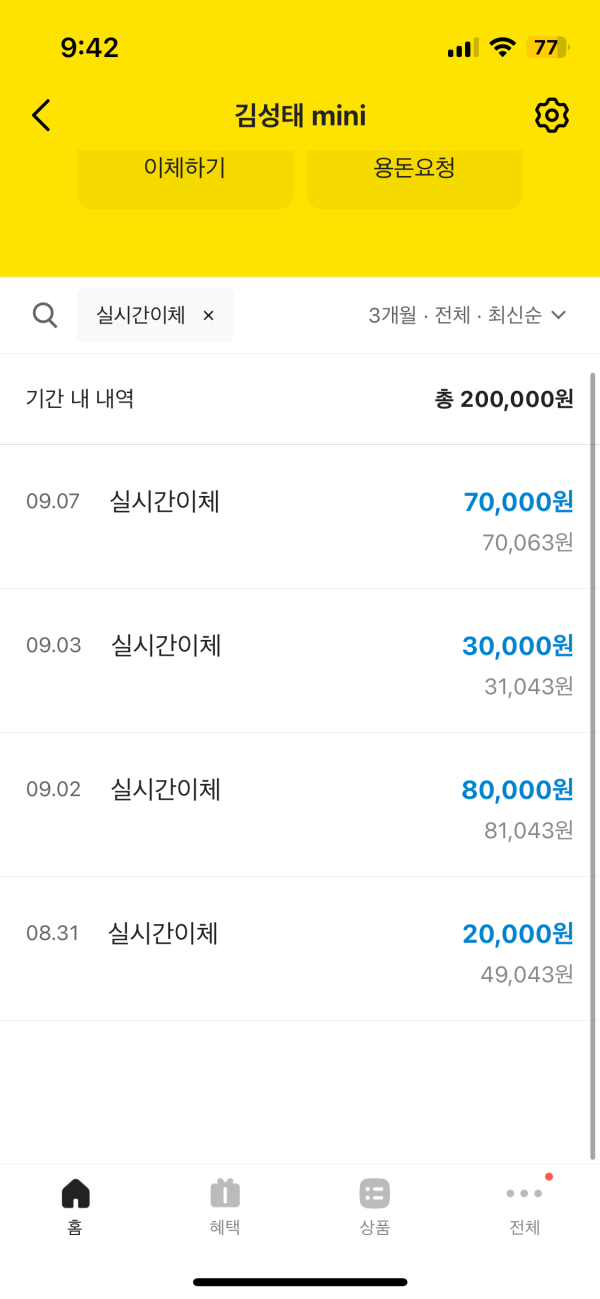Screen dimensions: 600x1299
Task: Open settings via the gear icon
Action: click(551, 116)
